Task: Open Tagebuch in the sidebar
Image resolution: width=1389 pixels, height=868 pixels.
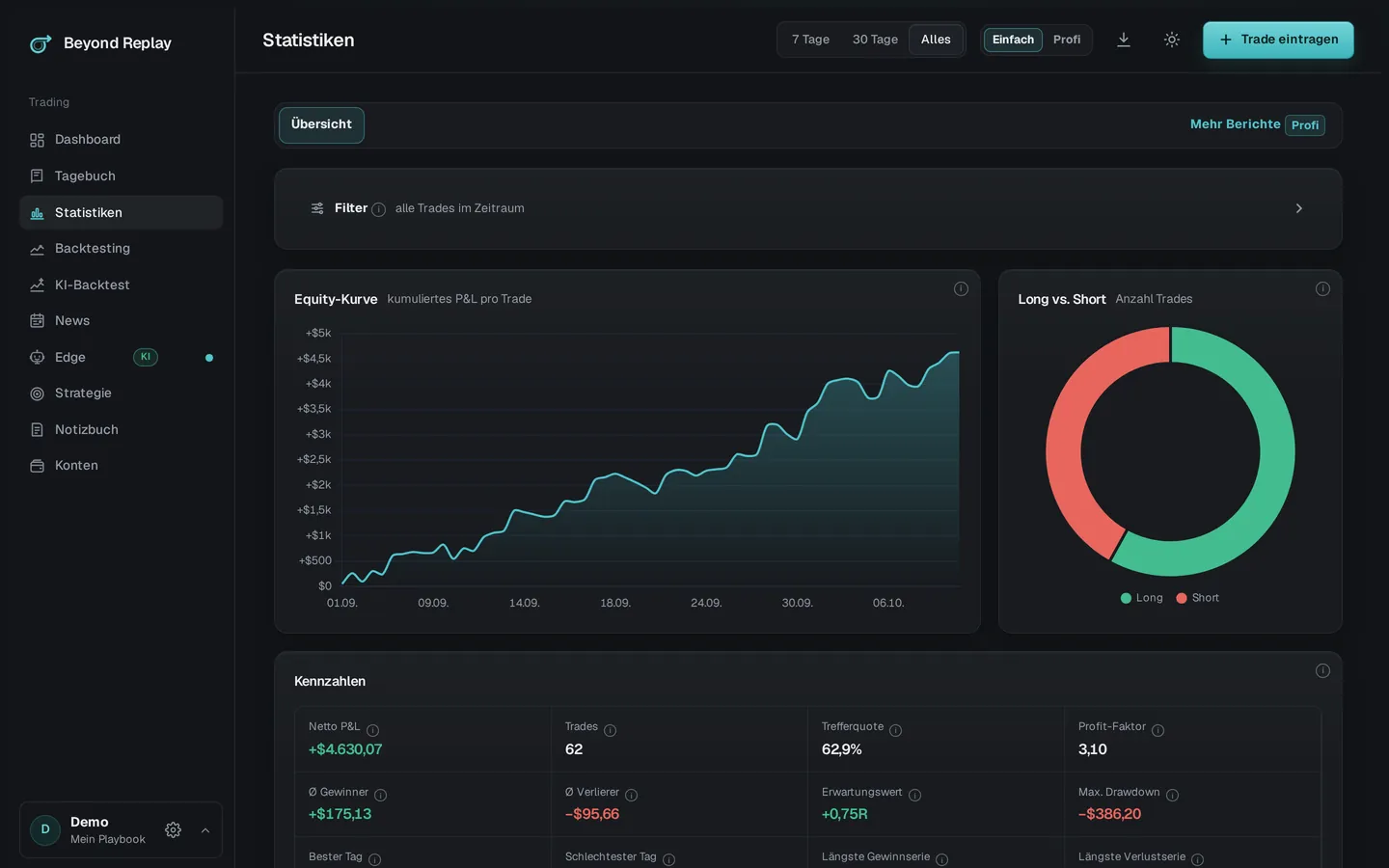Action: pyautogui.click(x=121, y=176)
